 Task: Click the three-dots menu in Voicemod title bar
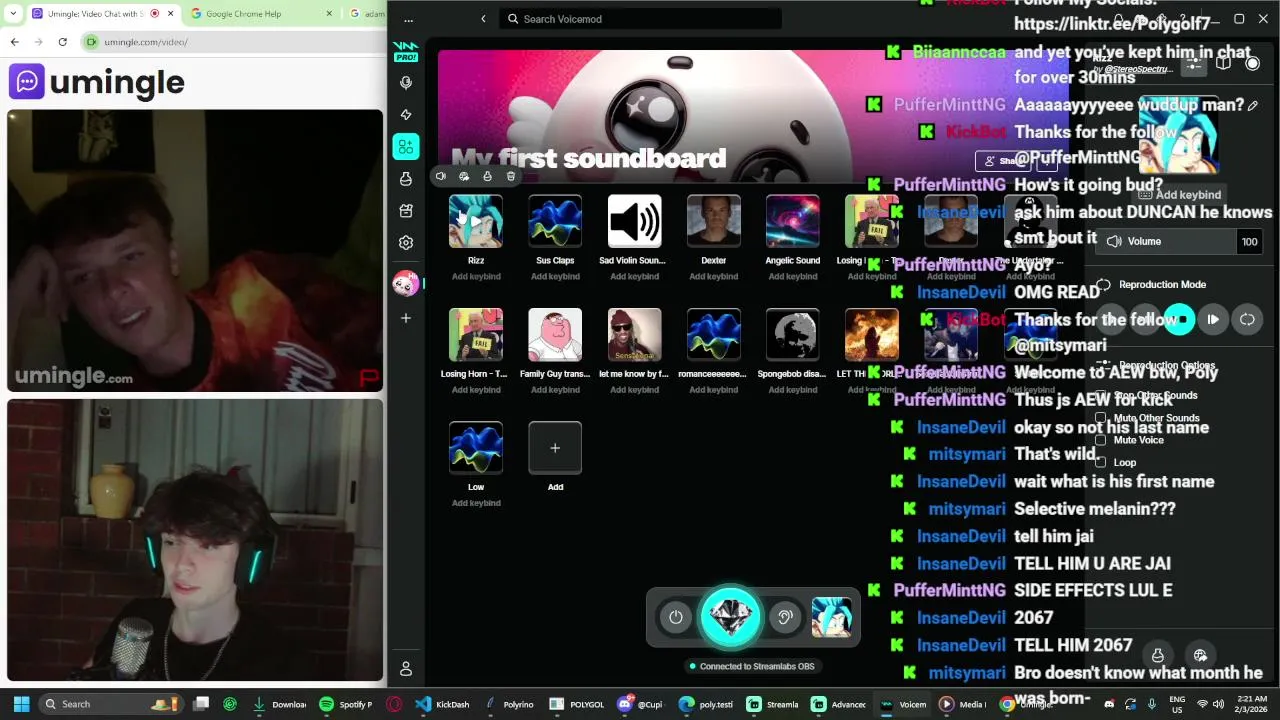pyautogui.click(x=408, y=19)
